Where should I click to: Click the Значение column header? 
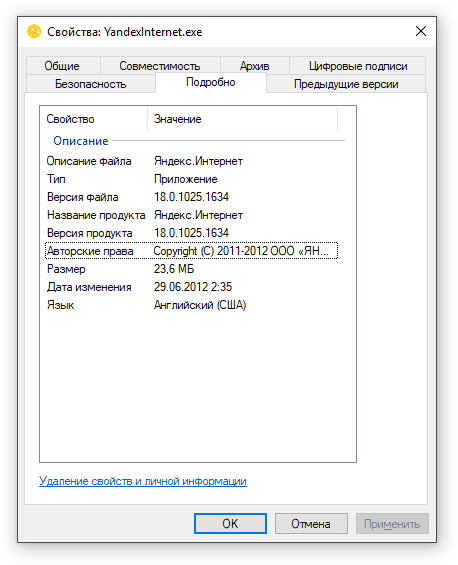(x=243, y=119)
